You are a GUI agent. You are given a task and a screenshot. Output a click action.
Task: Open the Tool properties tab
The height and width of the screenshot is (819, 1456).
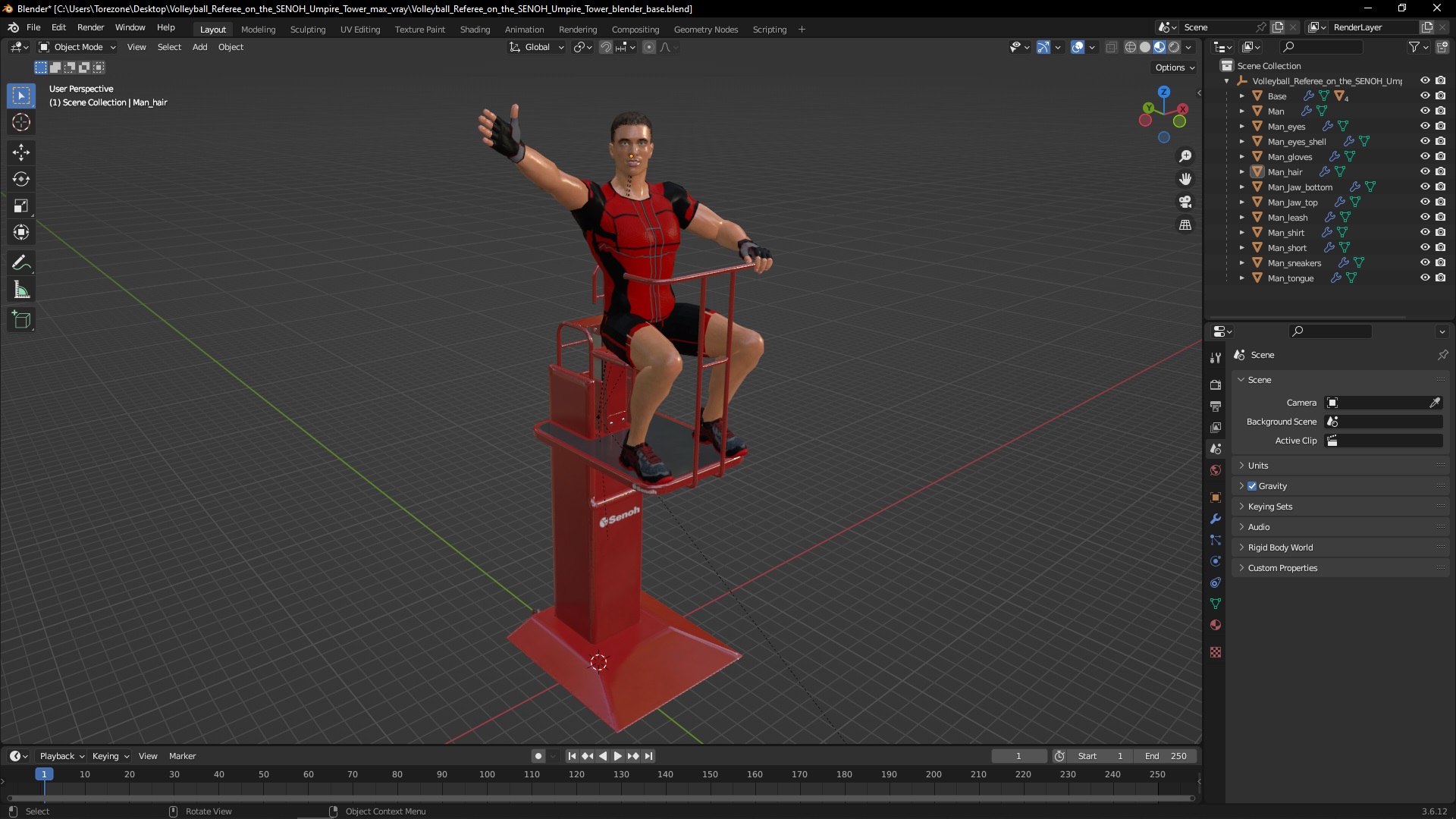click(1216, 358)
